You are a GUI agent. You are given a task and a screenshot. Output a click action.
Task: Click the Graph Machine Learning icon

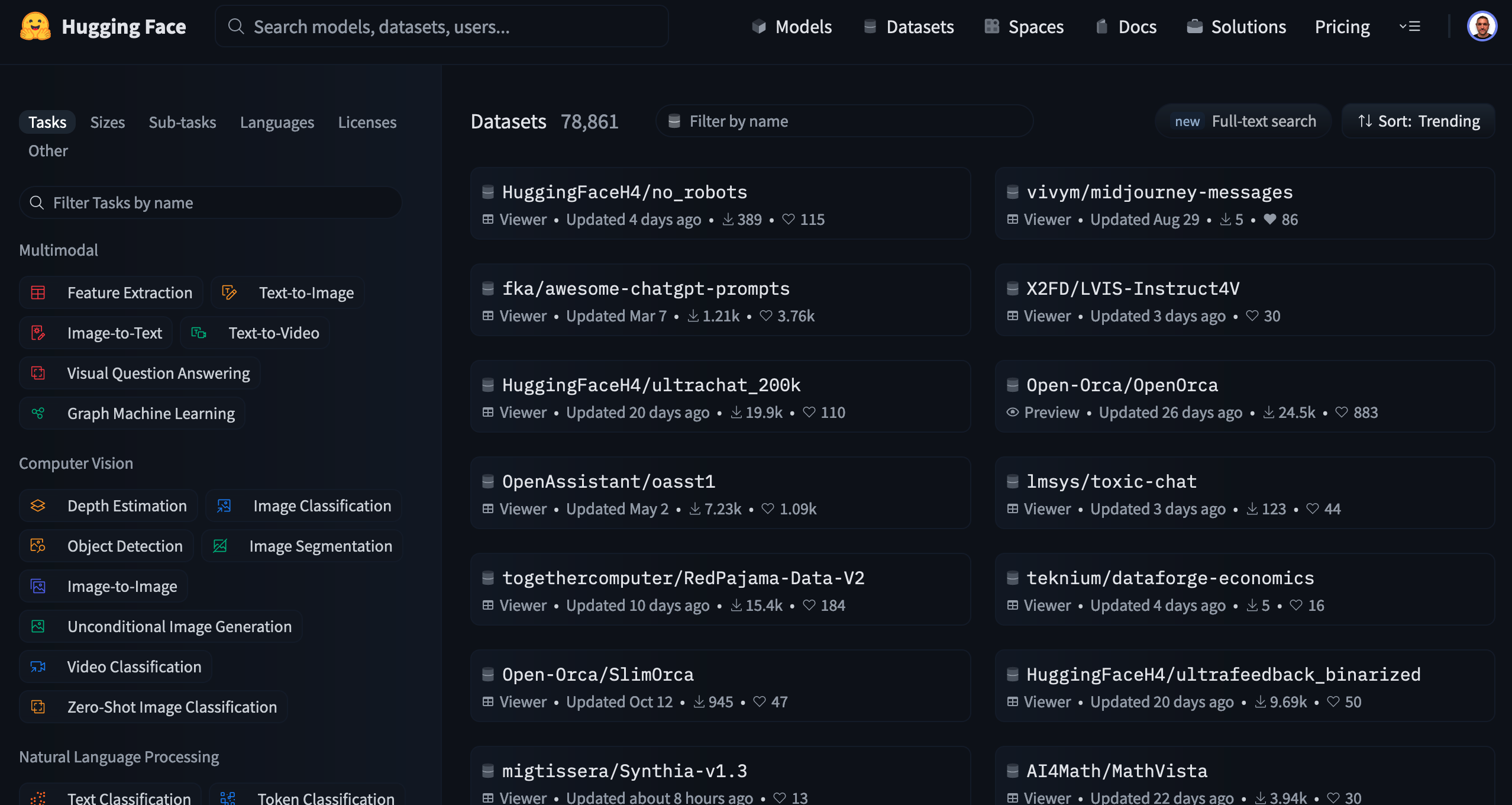coord(38,413)
